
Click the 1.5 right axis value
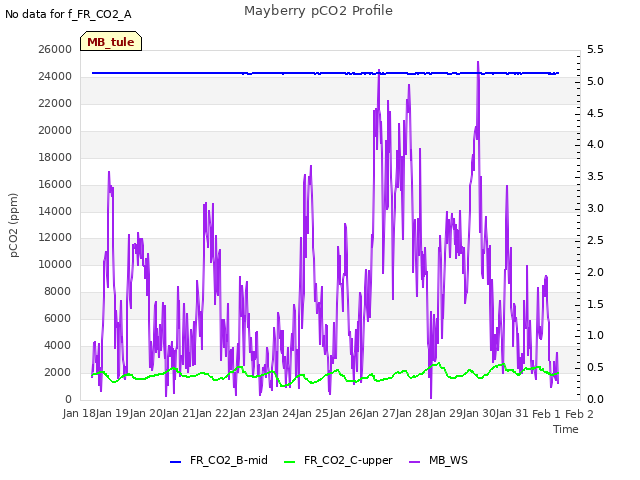click(x=595, y=304)
